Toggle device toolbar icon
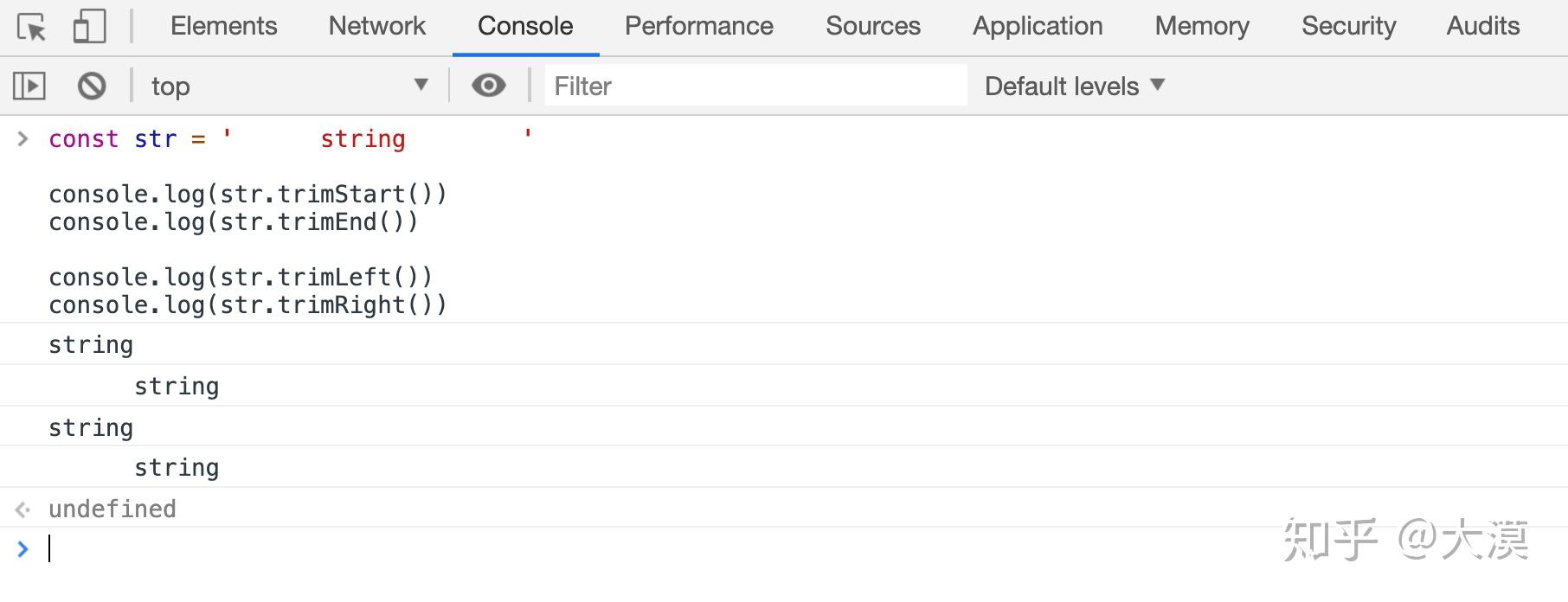This screenshot has width=1568, height=602. click(89, 27)
